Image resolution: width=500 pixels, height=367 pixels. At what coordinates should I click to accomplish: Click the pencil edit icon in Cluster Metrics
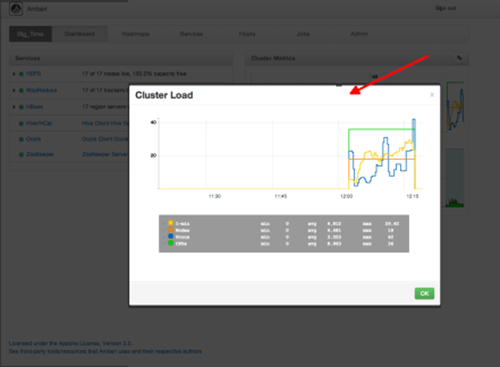click(459, 58)
